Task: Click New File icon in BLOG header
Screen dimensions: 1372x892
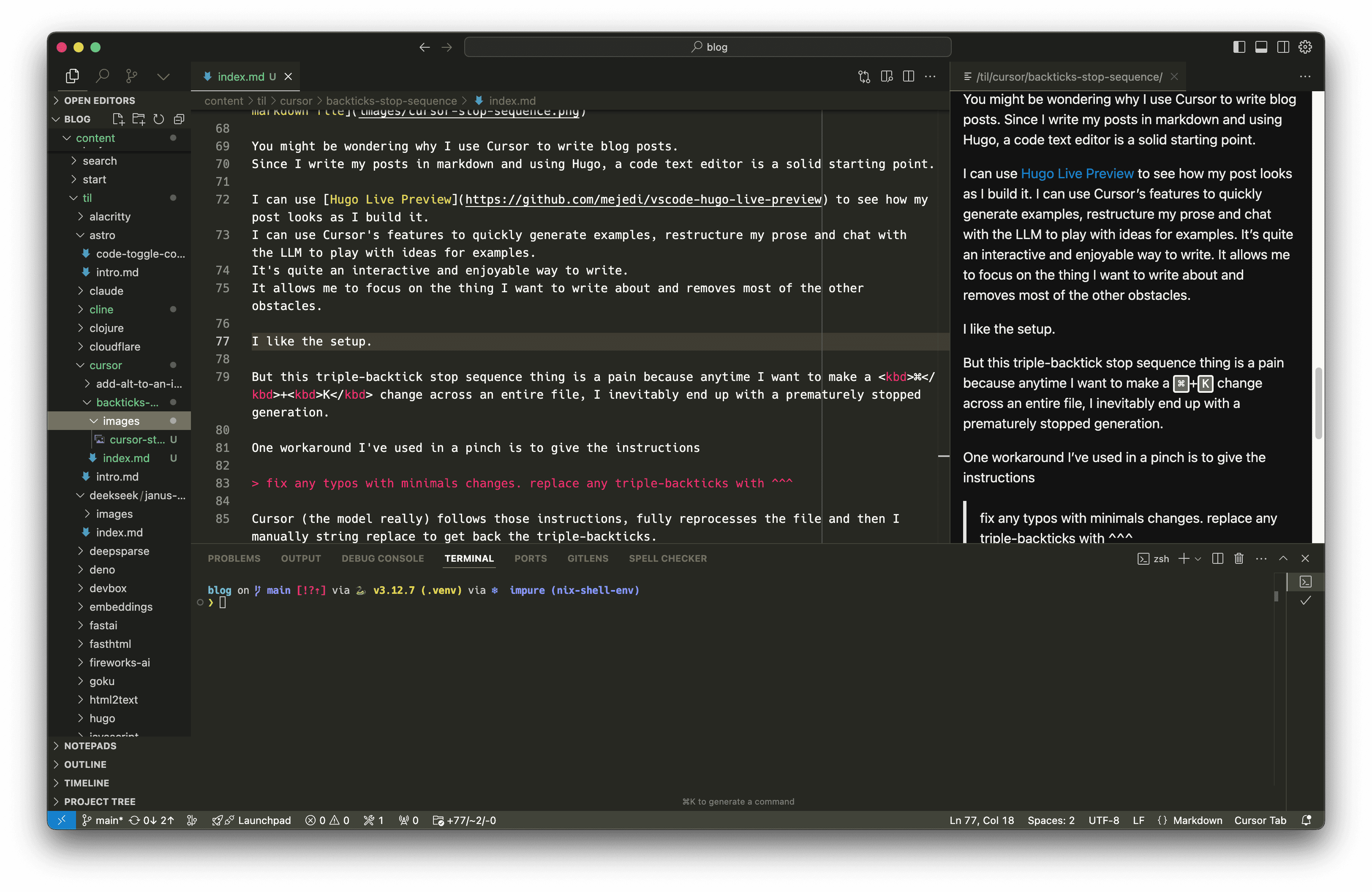Action: coord(119,119)
